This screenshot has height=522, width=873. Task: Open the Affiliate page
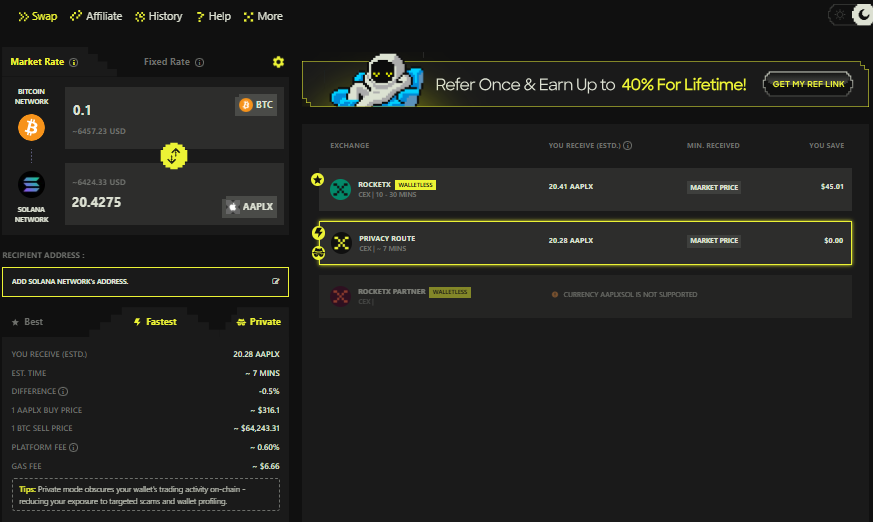[96, 16]
